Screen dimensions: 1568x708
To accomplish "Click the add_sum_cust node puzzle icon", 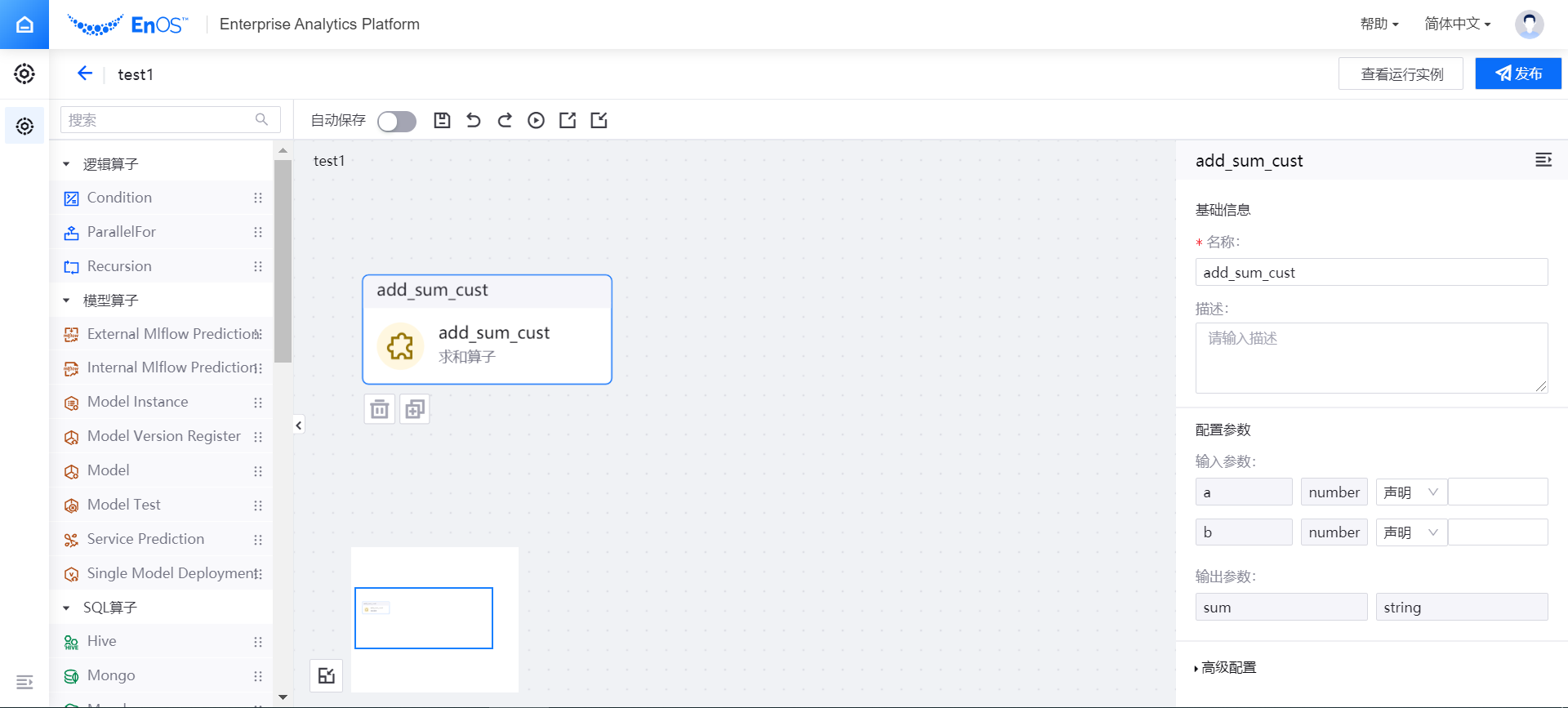I will click(400, 346).
